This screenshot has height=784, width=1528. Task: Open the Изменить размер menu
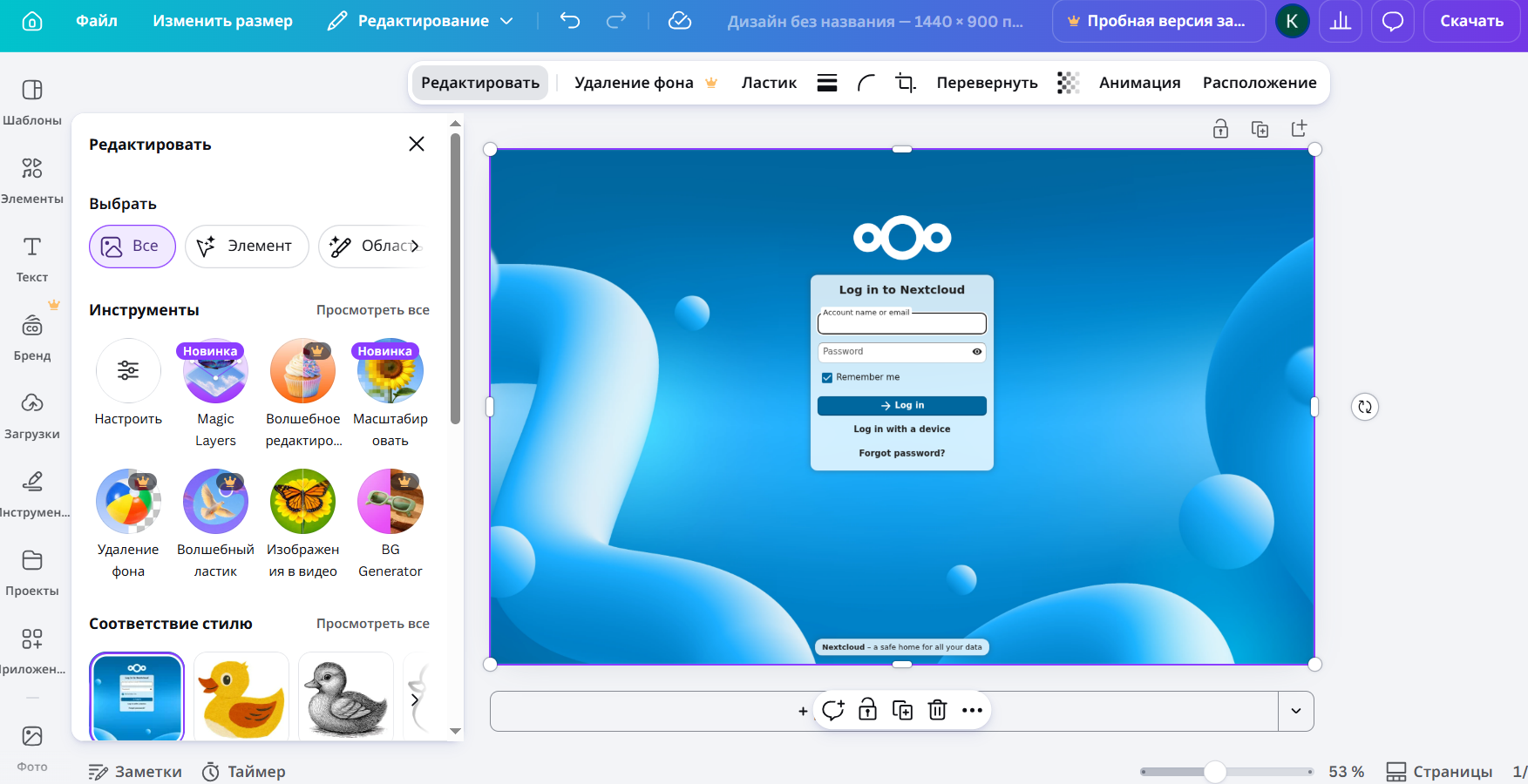[223, 21]
